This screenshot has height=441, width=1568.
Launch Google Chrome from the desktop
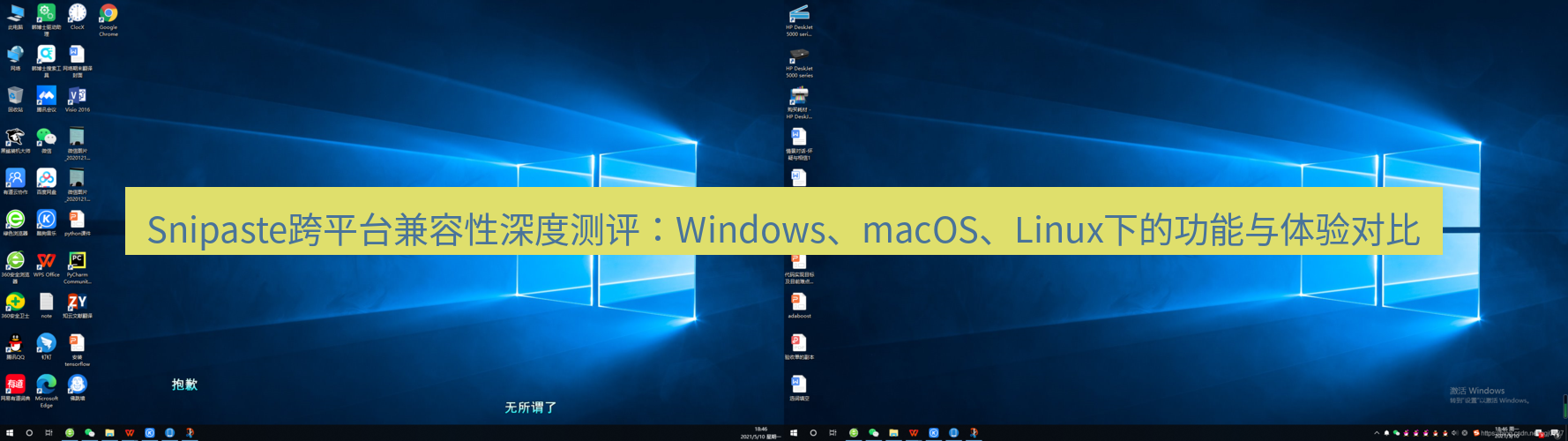pyautogui.click(x=108, y=19)
